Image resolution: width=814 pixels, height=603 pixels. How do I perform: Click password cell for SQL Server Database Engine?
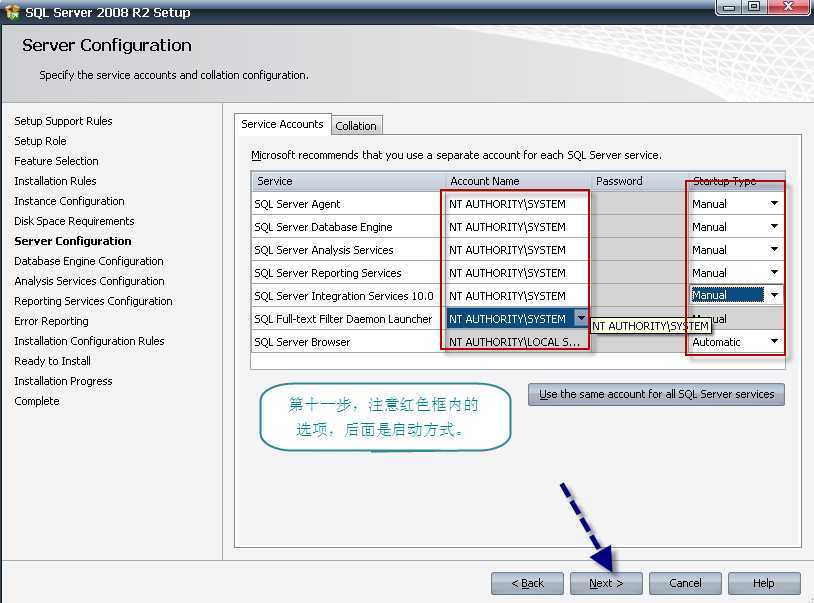point(639,227)
